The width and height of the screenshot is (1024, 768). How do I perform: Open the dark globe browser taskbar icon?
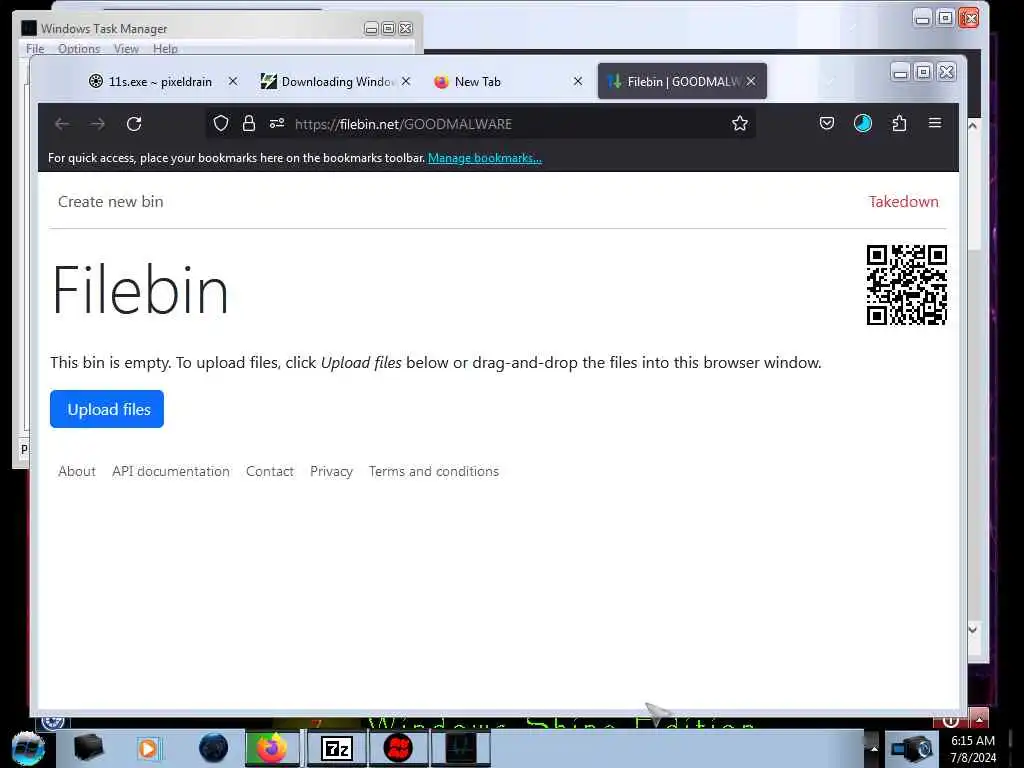pyautogui.click(x=214, y=748)
